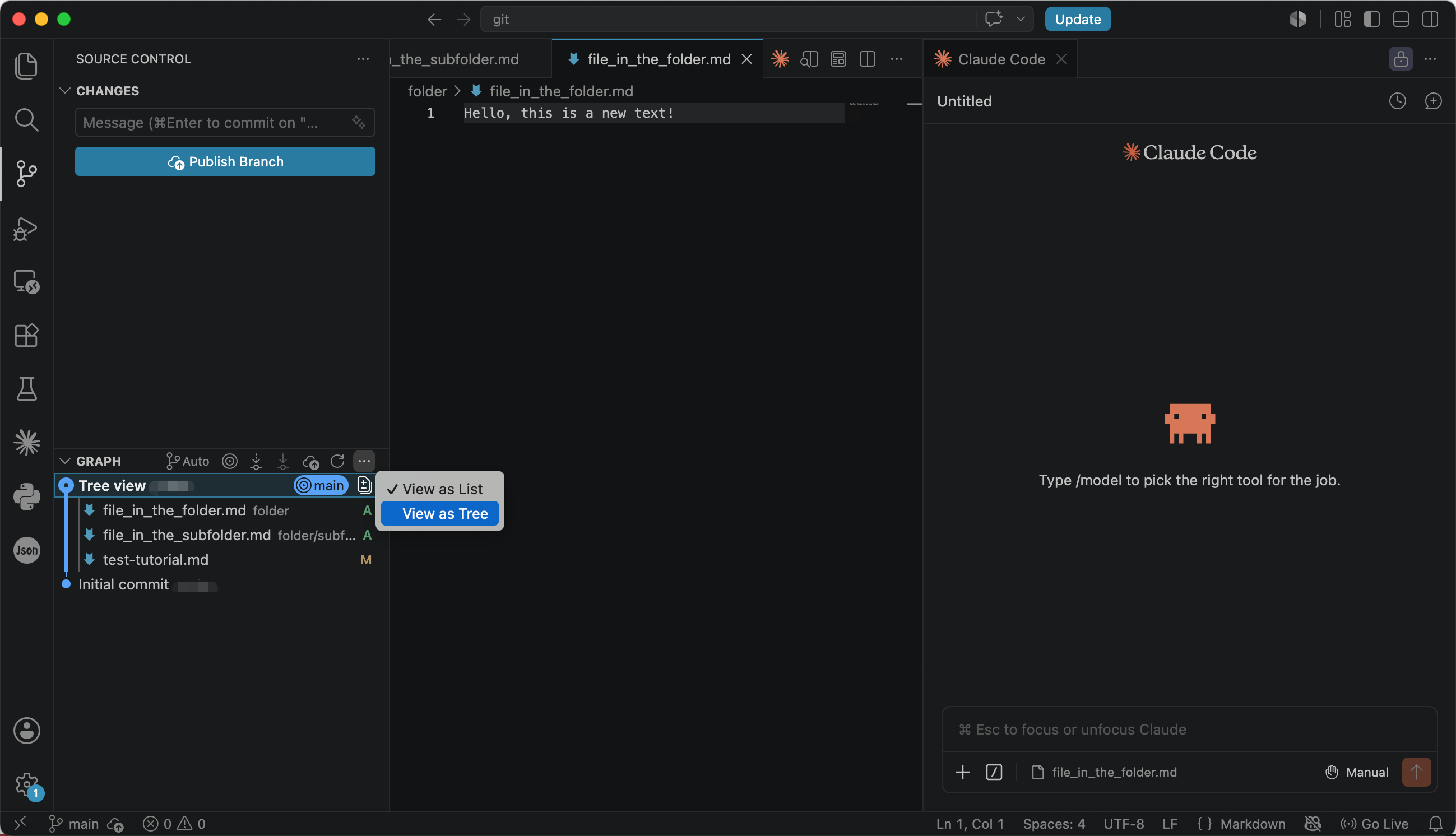
Task: Run Claude Code from editor toolbar
Action: click(x=780, y=59)
